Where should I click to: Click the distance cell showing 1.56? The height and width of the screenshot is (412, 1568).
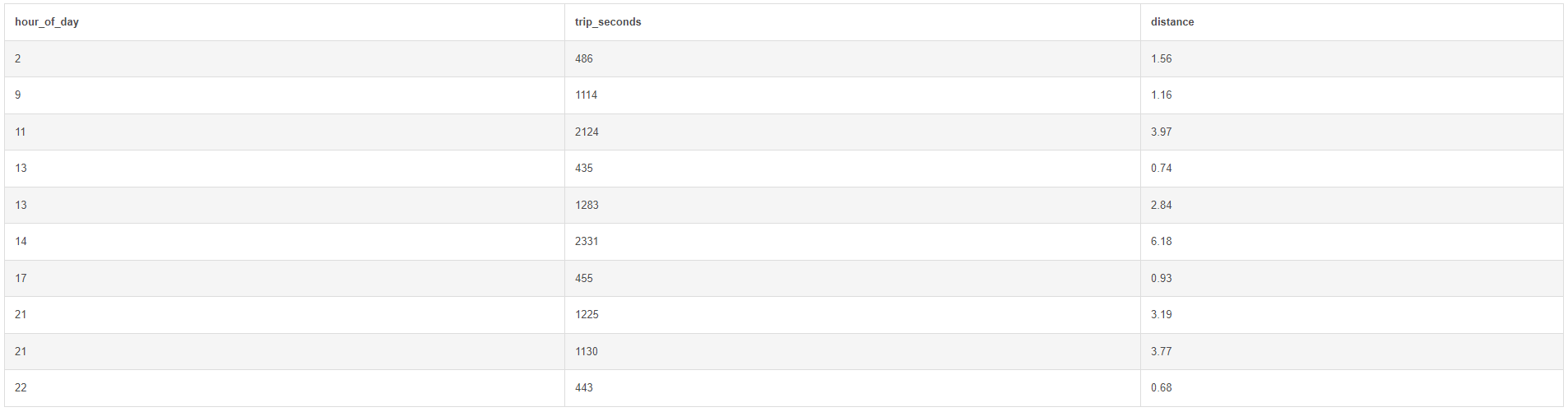click(1162, 59)
